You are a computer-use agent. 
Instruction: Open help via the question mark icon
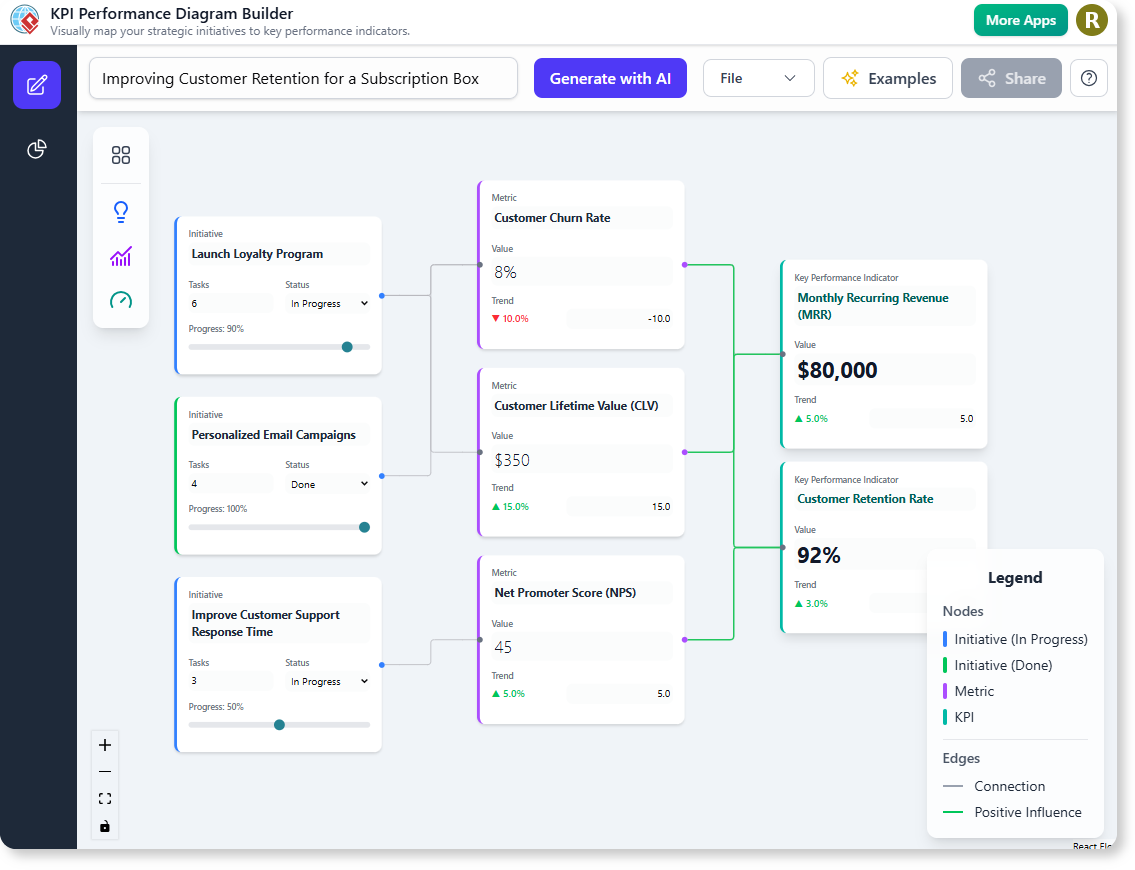coord(1089,77)
